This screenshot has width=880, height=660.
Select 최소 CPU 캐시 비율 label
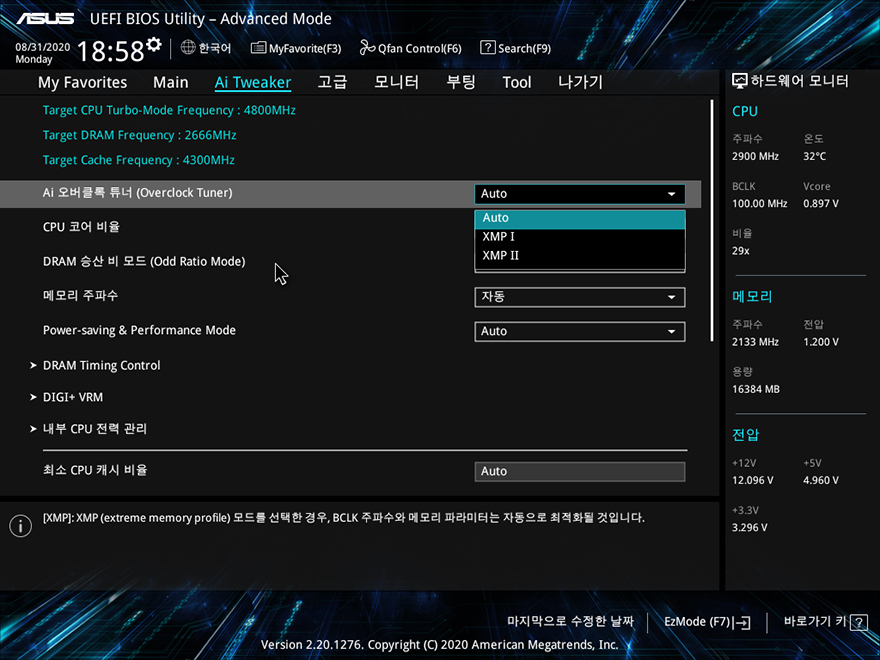pyautogui.click(x=95, y=470)
